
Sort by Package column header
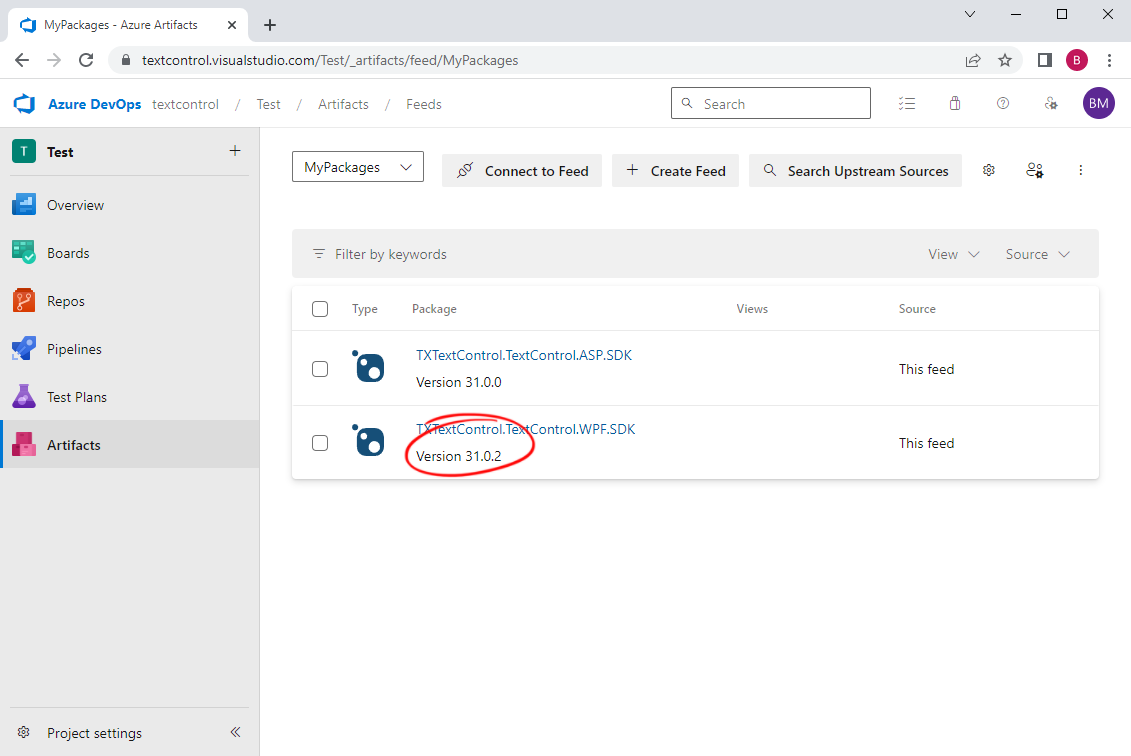(x=434, y=309)
